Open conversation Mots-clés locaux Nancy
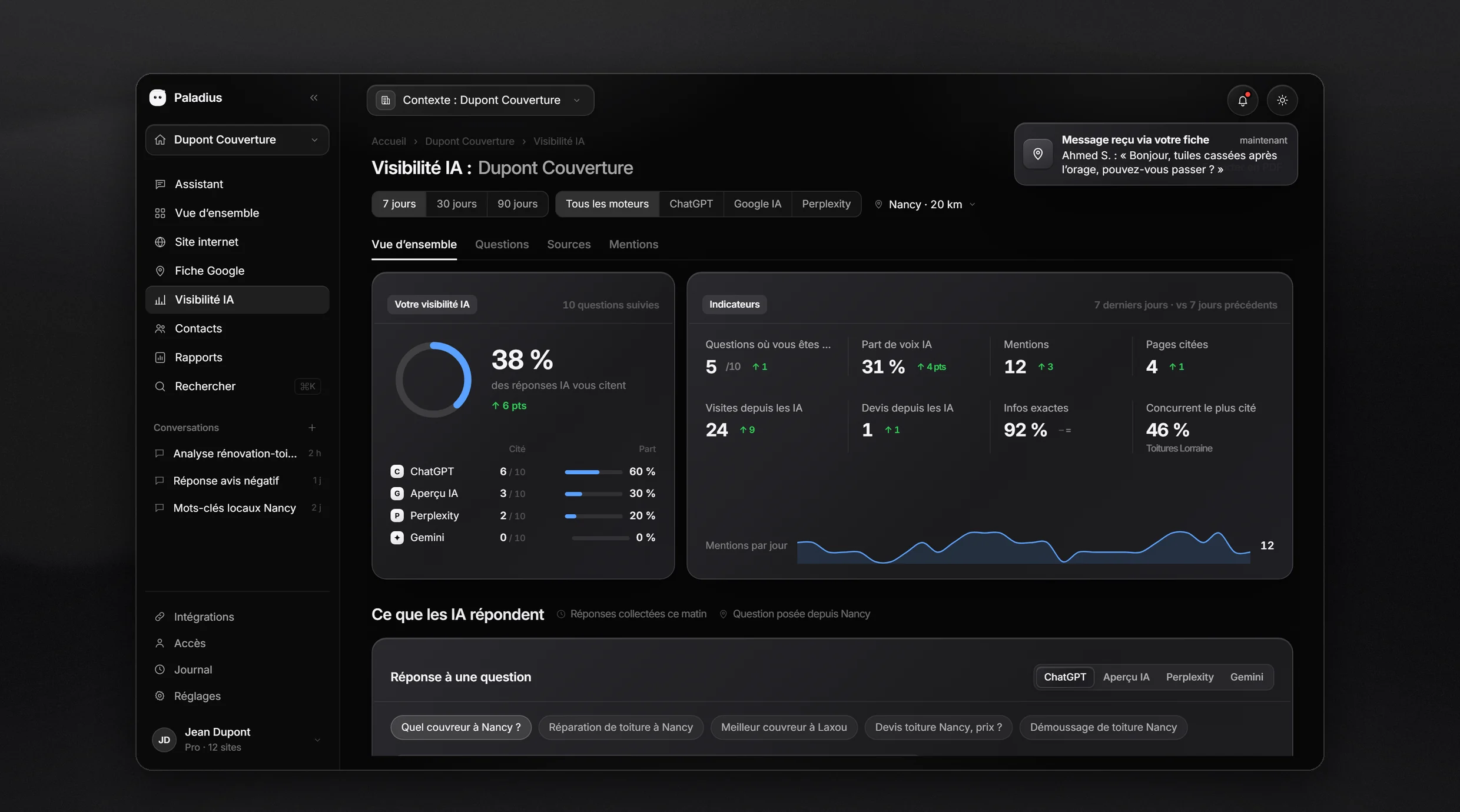This screenshot has width=1460, height=812. (237, 508)
